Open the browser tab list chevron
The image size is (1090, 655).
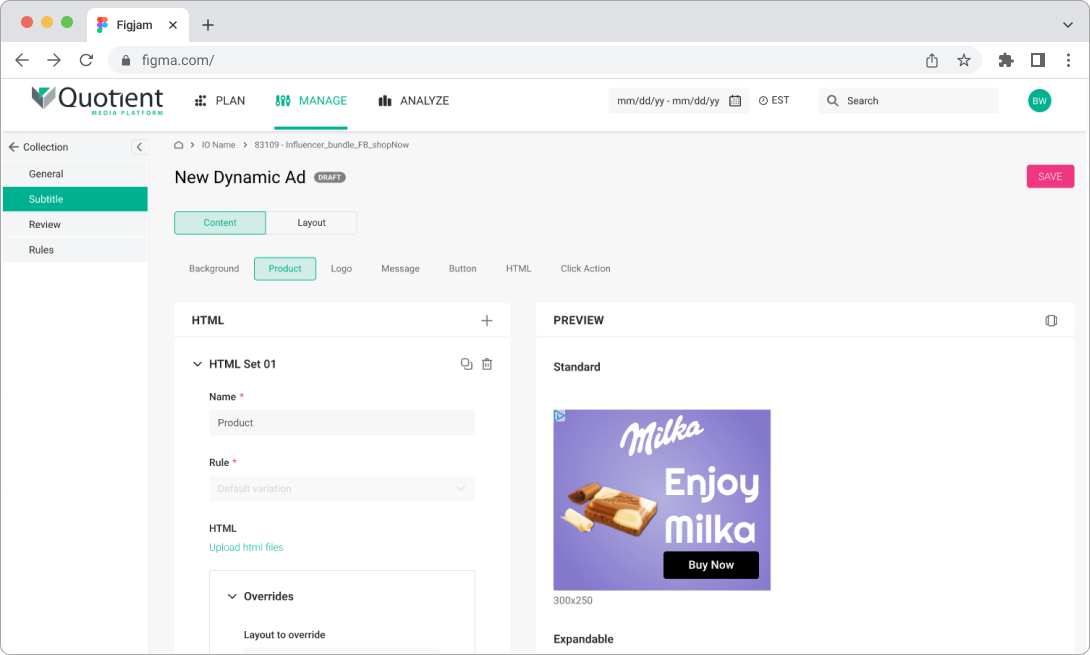1068,25
